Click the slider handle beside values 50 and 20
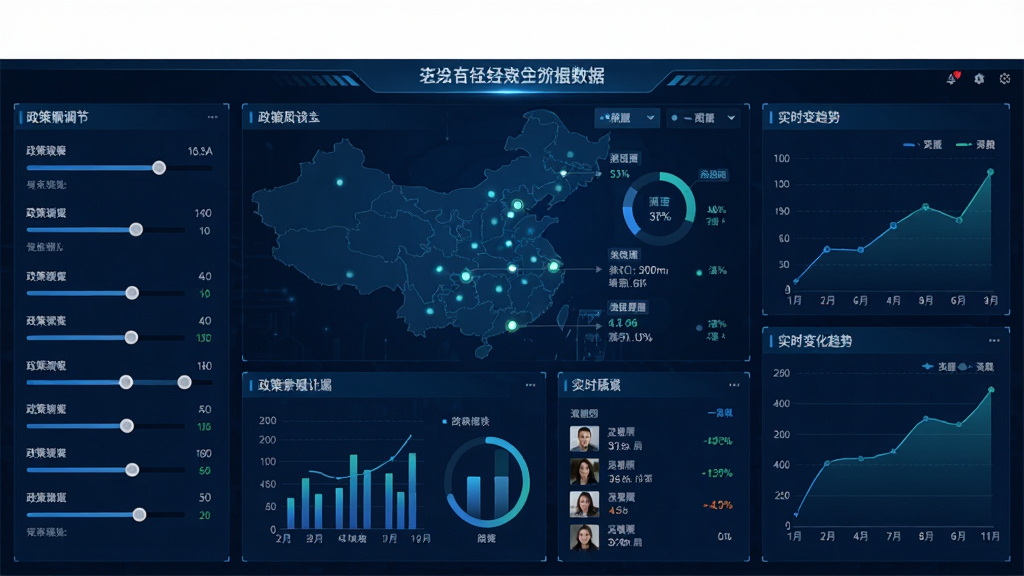1024x576 pixels. (x=139, y=515)
